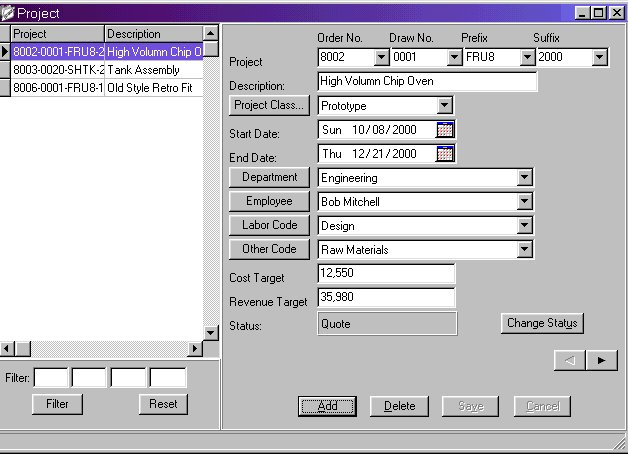The height and width of the screenshot is (454, 628).
Task: Click the Filter button
Action: 57,404
